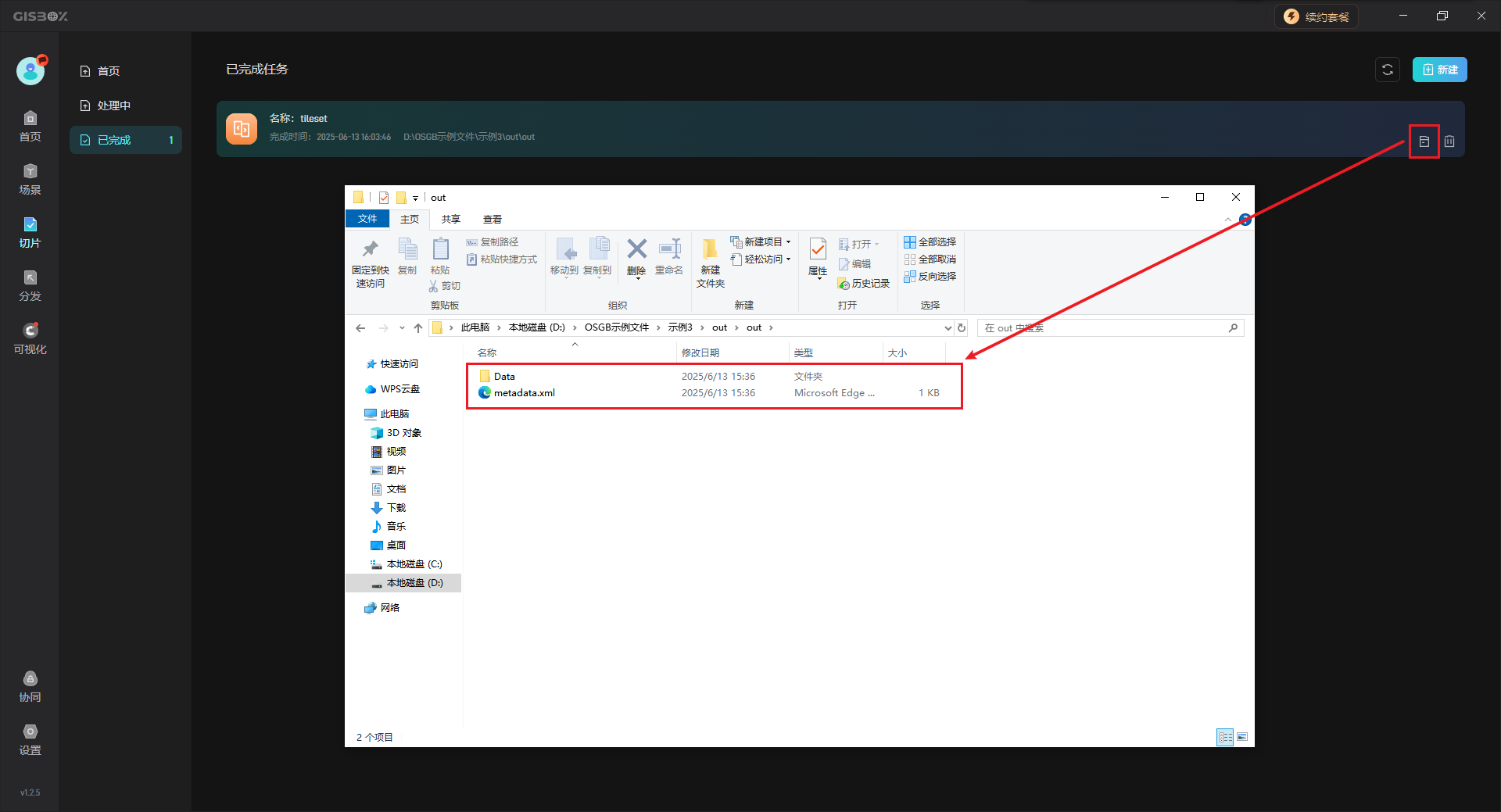Switch to details view in the status bar
The image size is (1501, 812).
1225,737
